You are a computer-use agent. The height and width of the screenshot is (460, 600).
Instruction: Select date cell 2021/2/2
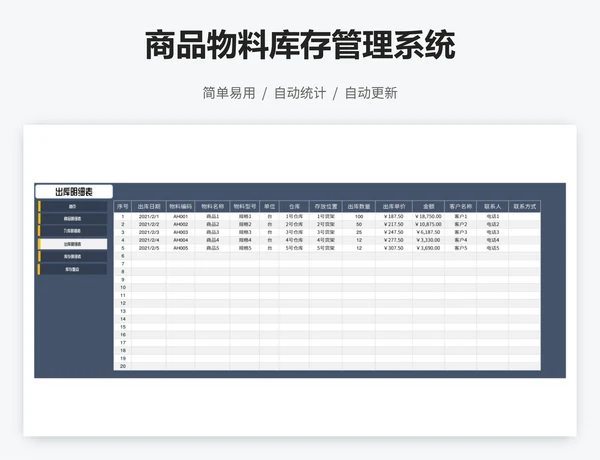(x=149, y=224)
